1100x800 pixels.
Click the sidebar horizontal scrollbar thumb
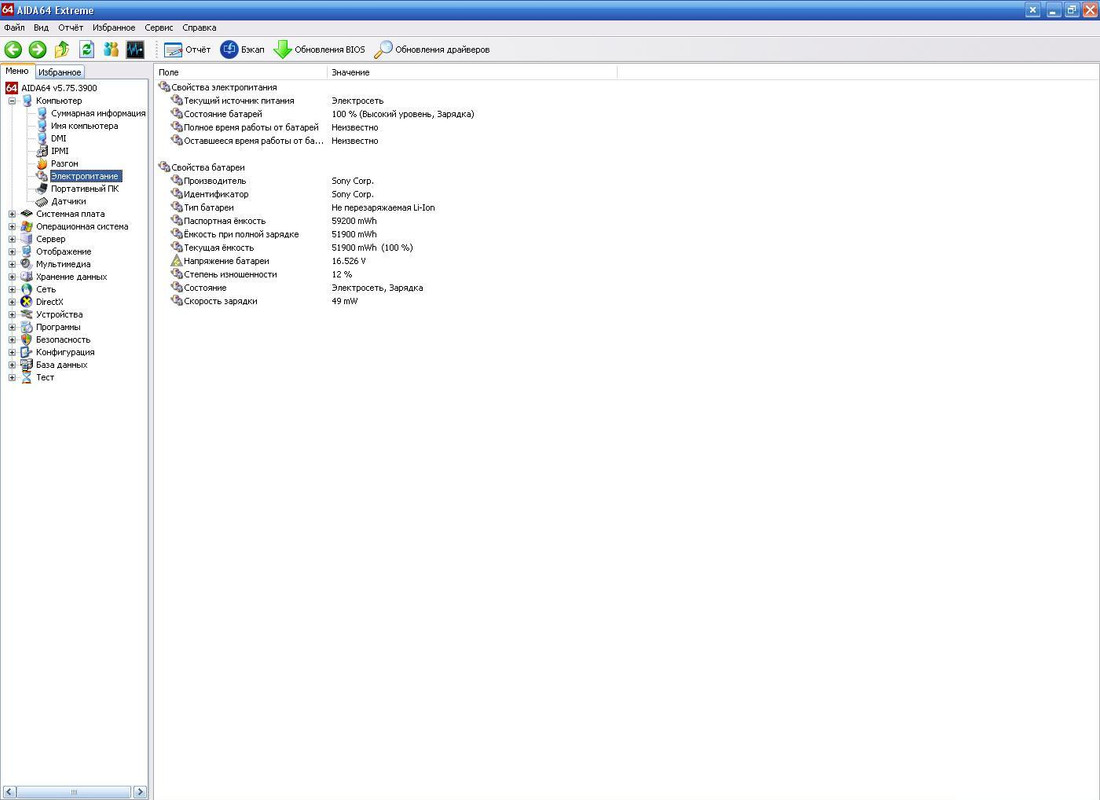click(x=74, y=792)
